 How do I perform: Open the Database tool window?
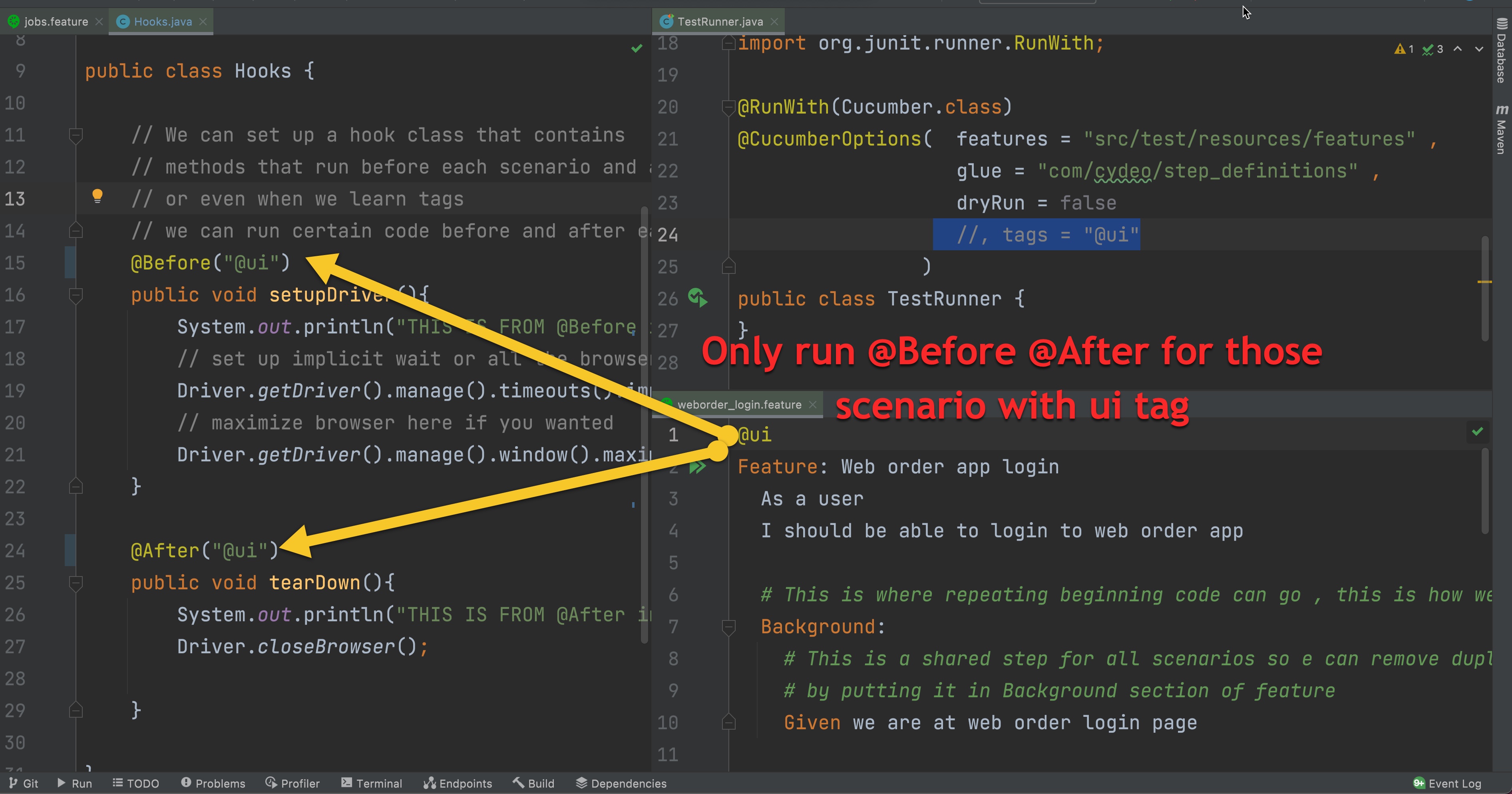coord(1502,50)
